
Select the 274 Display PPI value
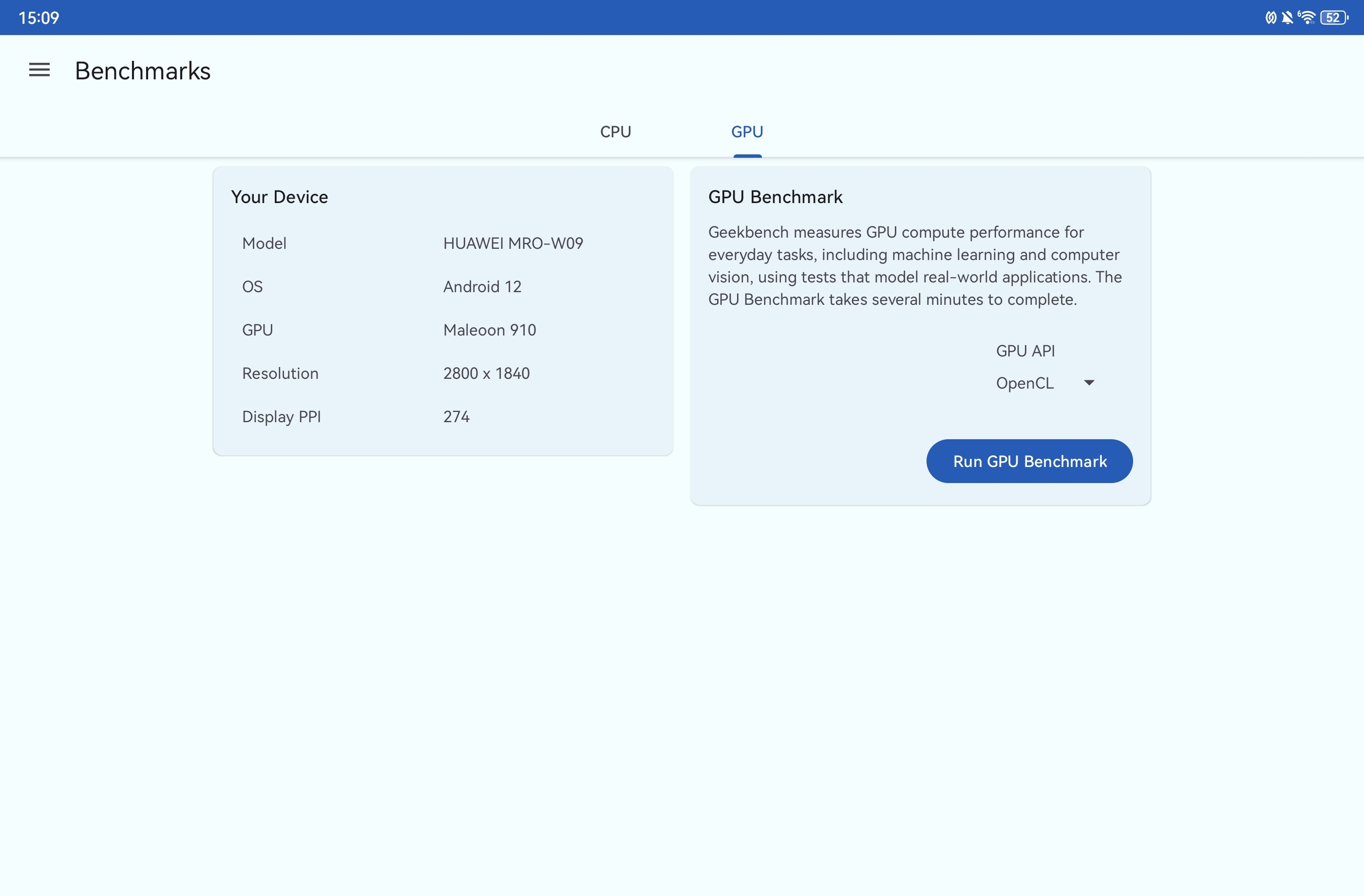[x=456, y=416]
